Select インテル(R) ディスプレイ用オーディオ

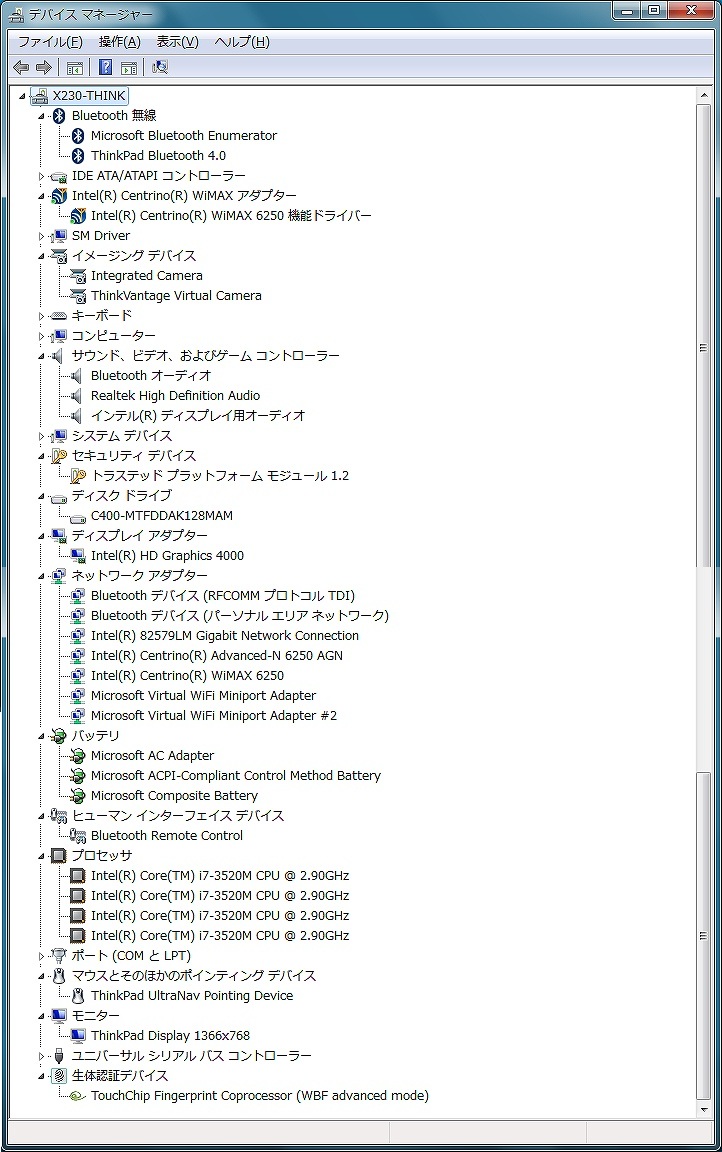[x=198, y=416]
